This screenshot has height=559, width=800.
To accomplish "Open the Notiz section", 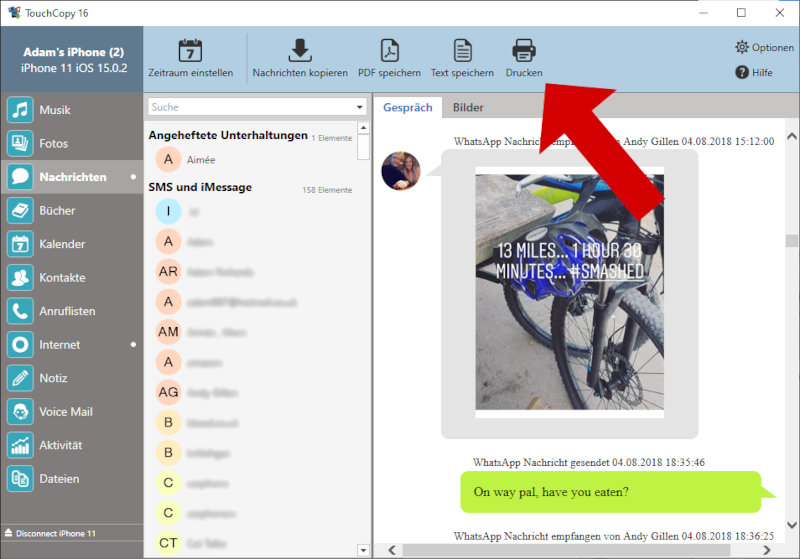I will point(71,378).
